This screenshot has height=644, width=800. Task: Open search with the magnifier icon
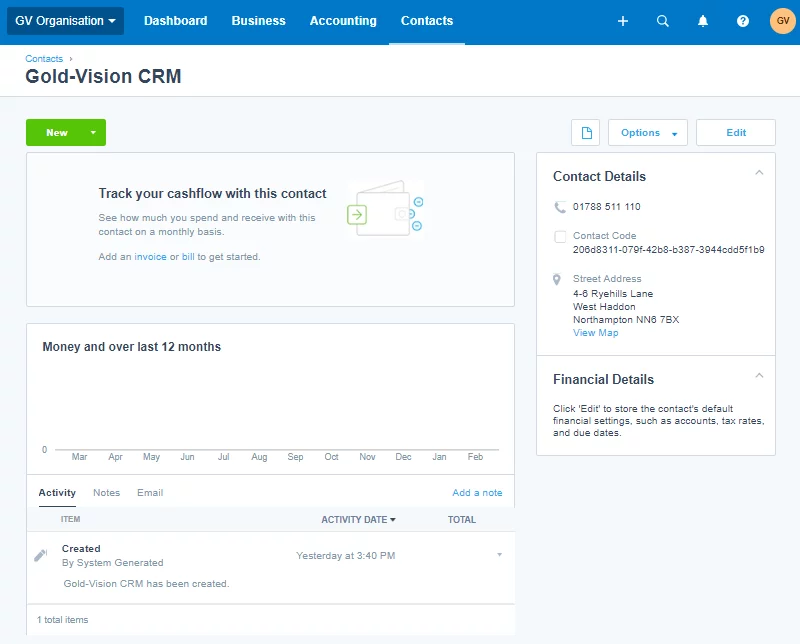(662, 21)
